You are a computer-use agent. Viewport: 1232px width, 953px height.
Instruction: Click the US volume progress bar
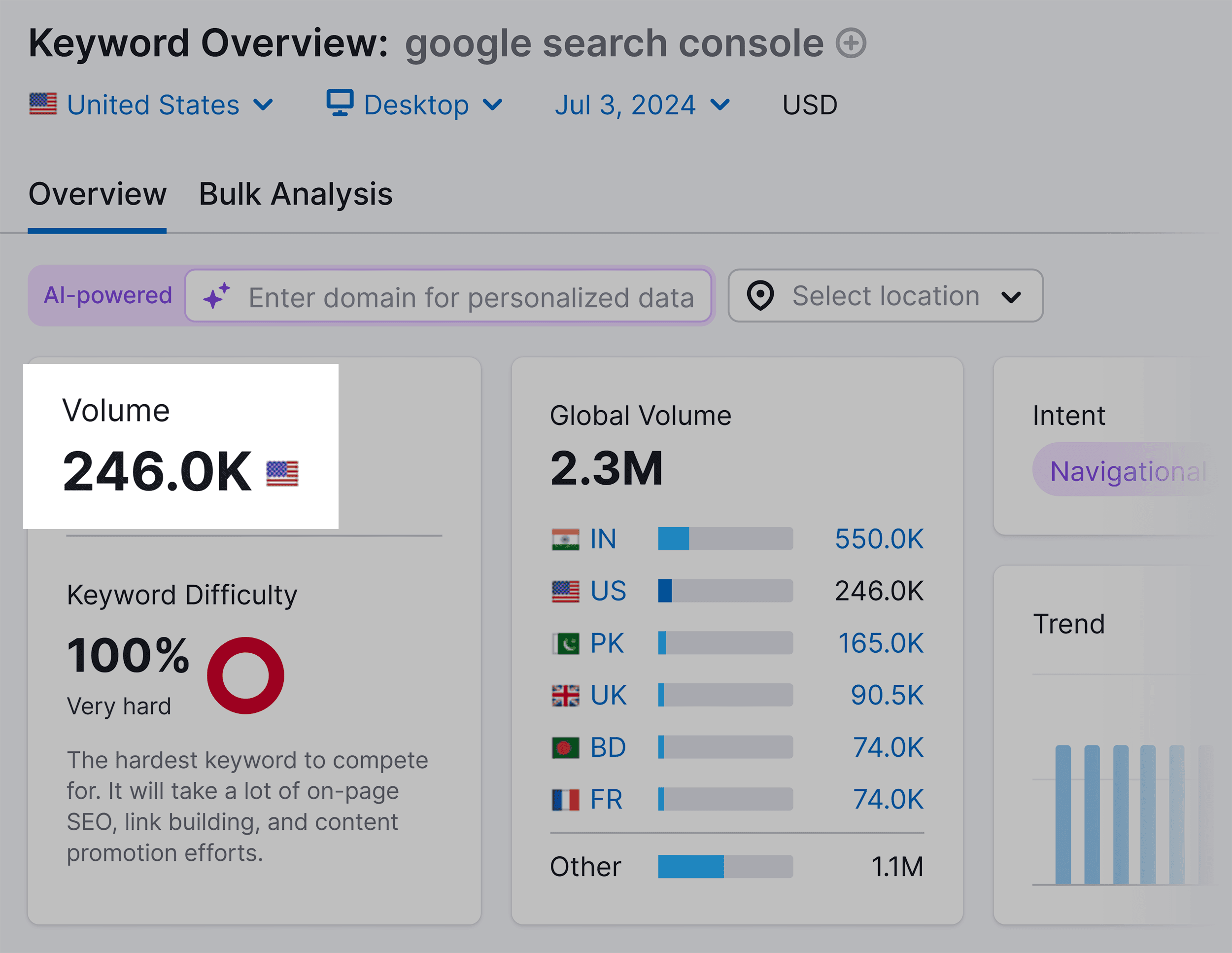pos(725,591)
